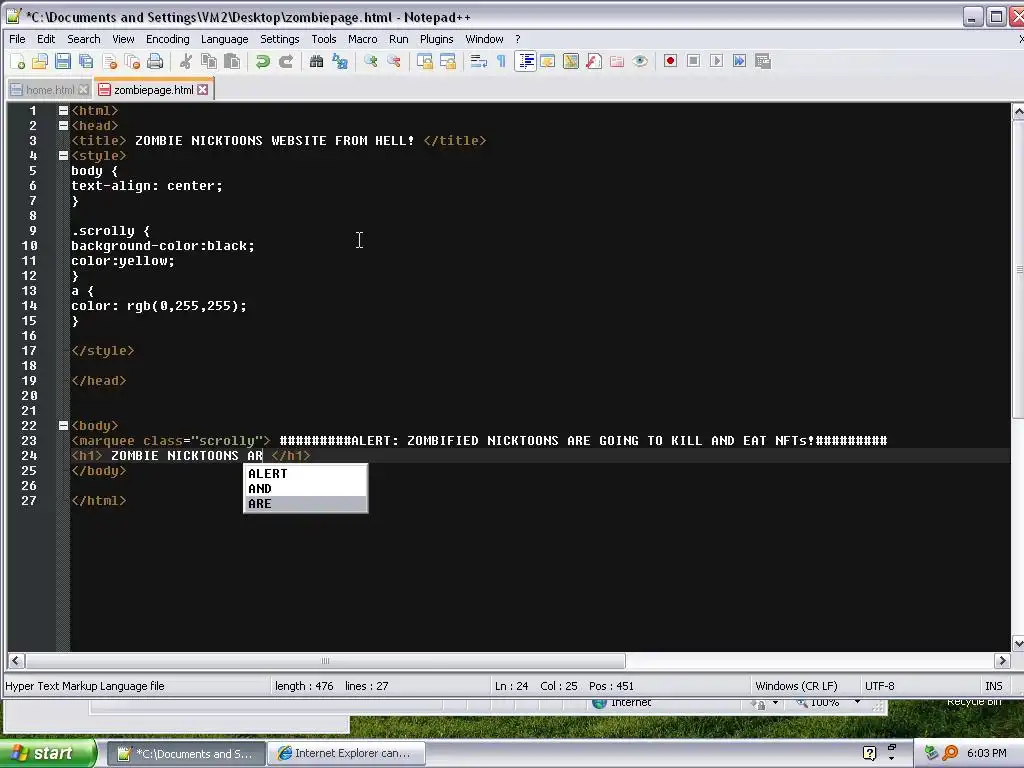The image size is (1024, 768).
Task: Choose ARE from the autocomplete list
Action: pyautogui.click(x=305, y=504)
